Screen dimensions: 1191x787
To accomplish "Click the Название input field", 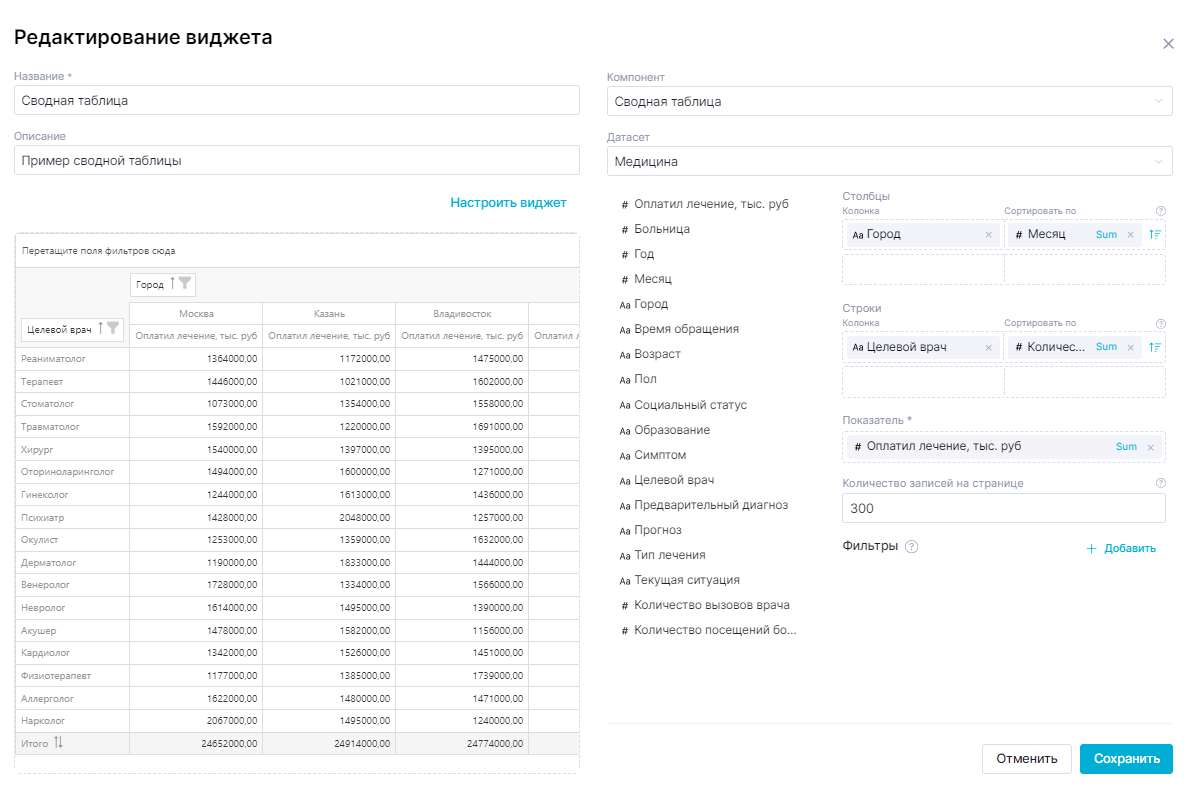I will (x=296, y=100).
